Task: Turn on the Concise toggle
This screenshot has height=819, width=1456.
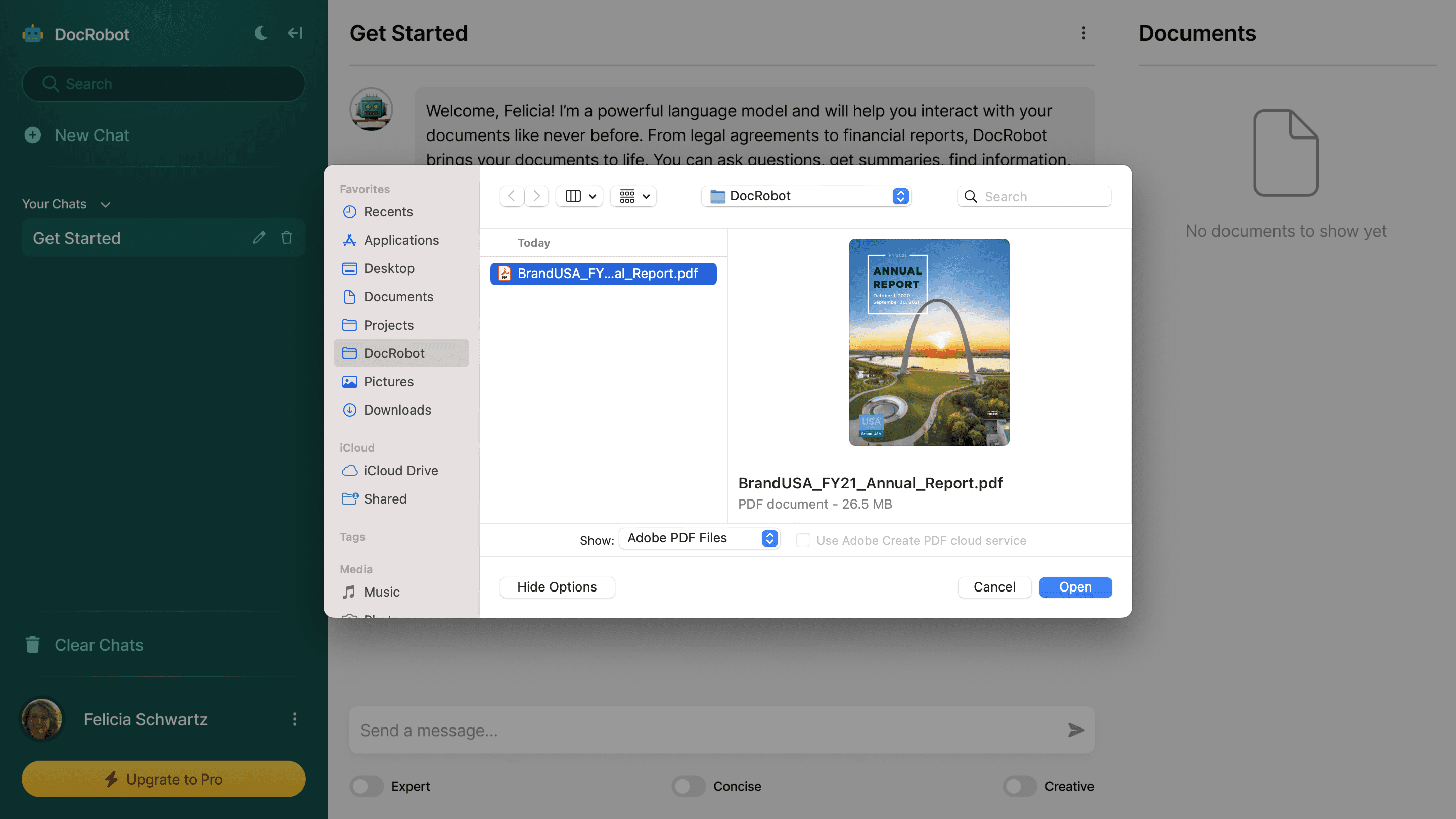Action: (689, 786)
